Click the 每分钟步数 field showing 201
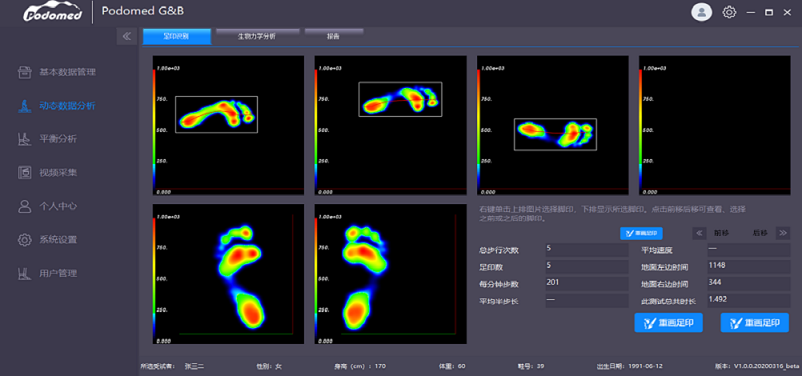The image size is (802, 376). [587, 284]
